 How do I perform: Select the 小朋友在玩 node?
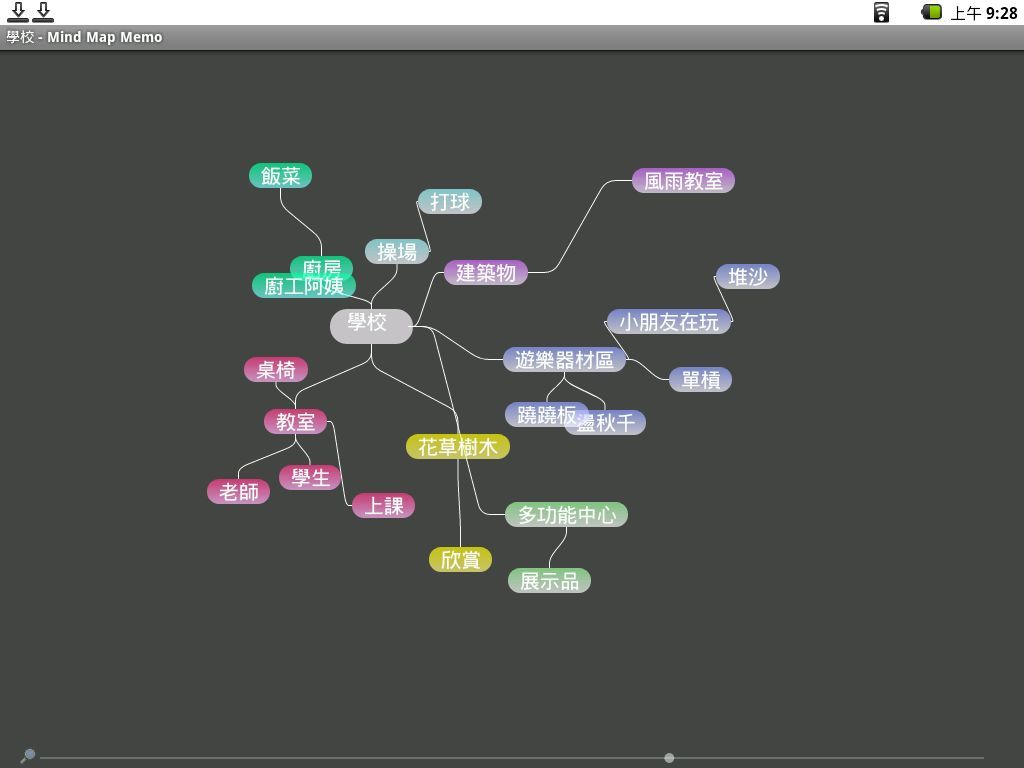click(x=668, y=322)
